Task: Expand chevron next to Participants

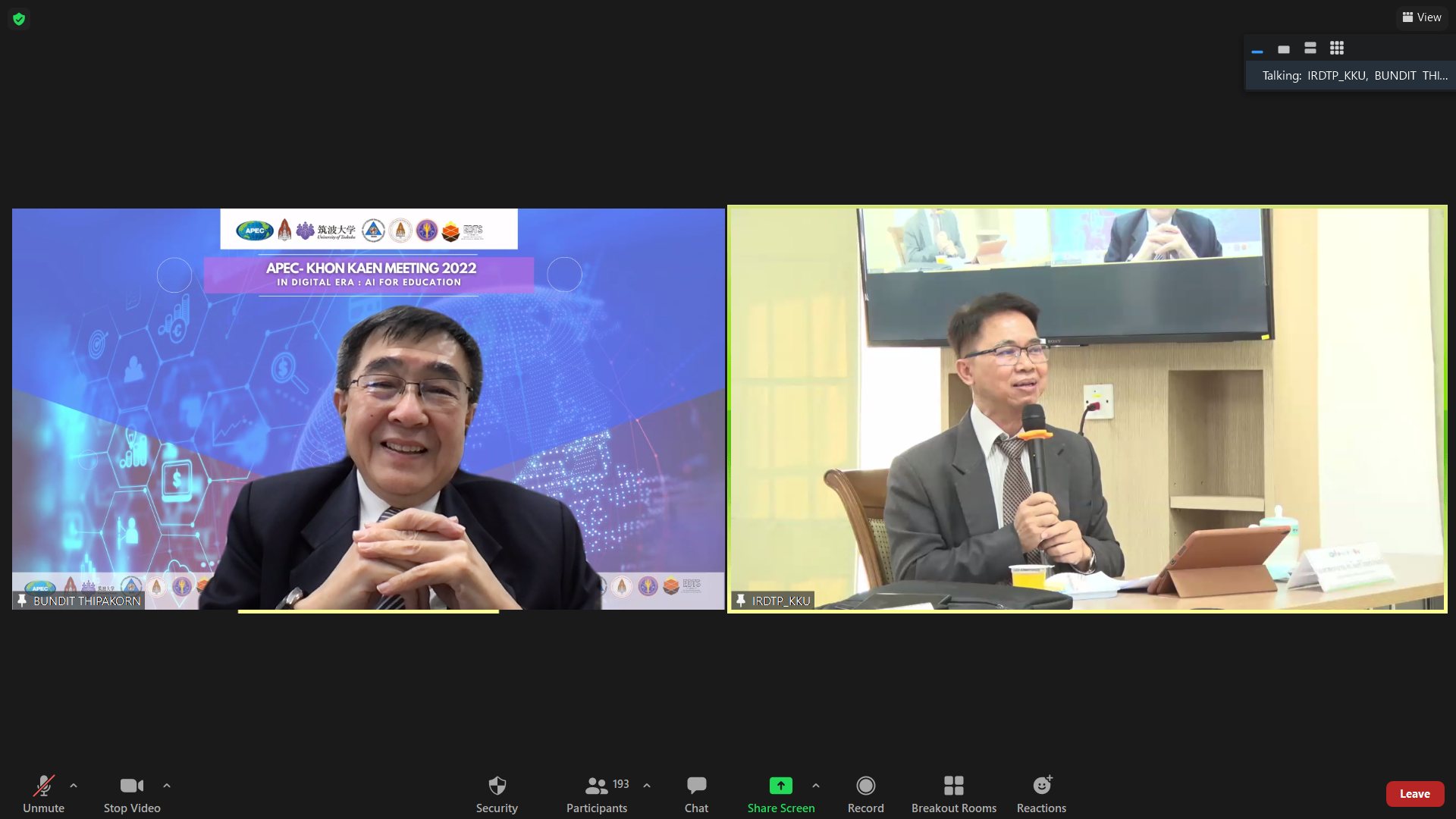Action: (x=647, y=786)
